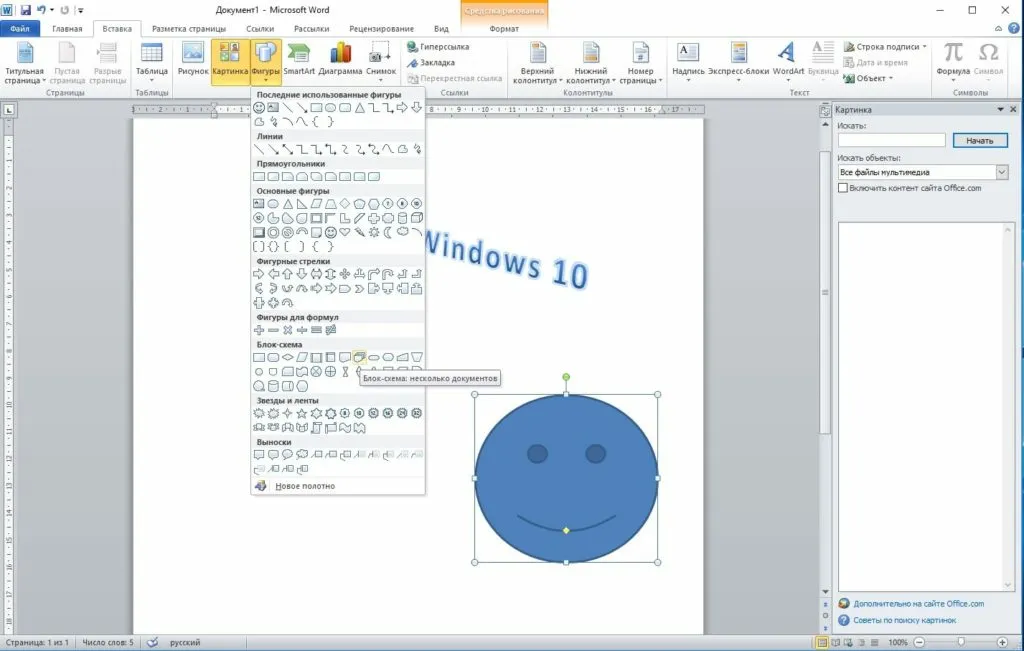Image resolution: width=1024 pixels, height=651 pixels.
Task: Click the zoom slider handle in status bar
Action: (961, 642)
